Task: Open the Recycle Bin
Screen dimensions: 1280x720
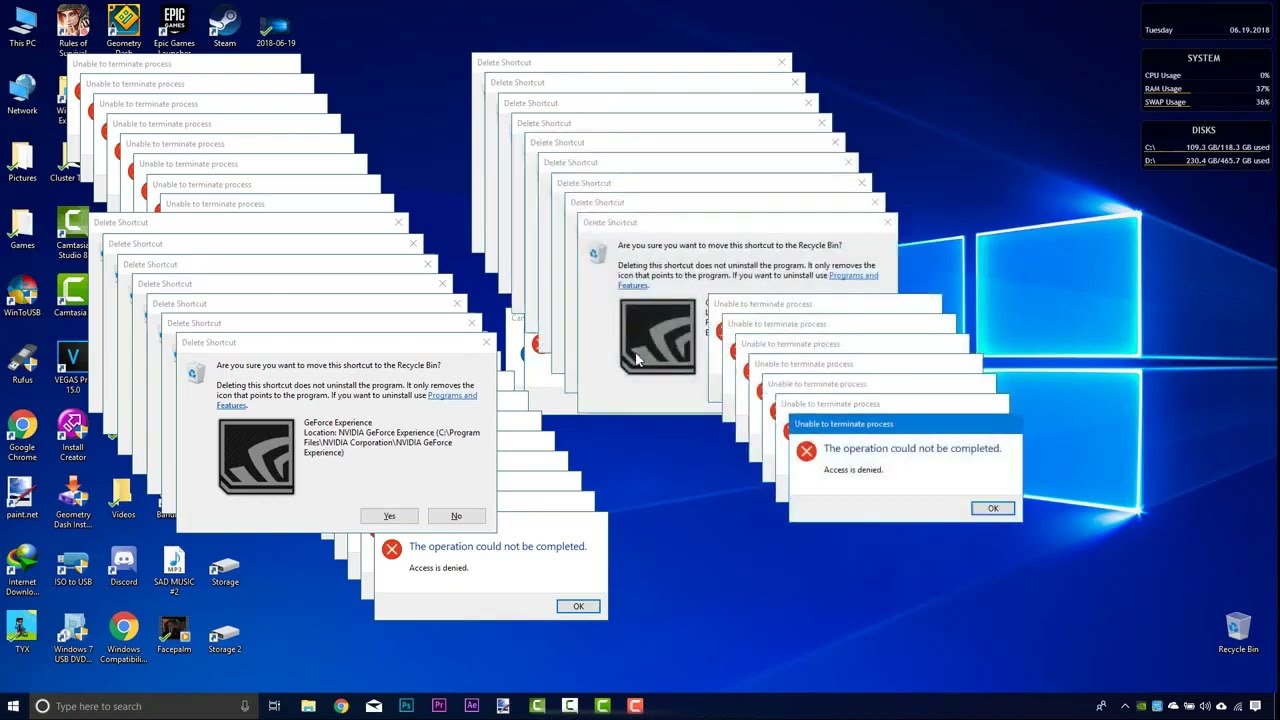Action: (x=1238, y=632)
